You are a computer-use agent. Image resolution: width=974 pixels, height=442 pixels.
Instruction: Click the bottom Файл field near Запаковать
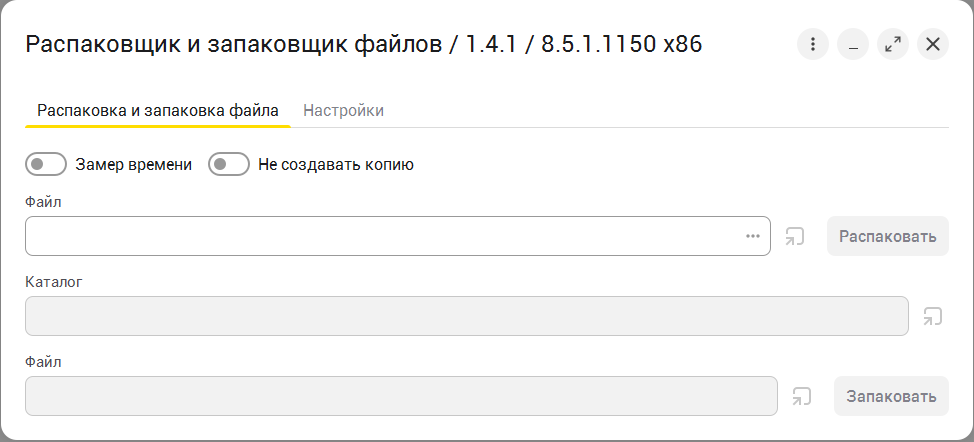tap(400, 396)
